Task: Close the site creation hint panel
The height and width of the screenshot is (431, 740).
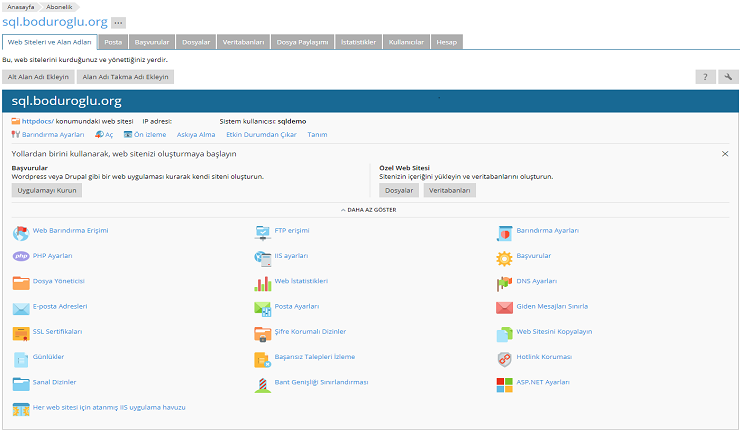Action: click(x=725, y=154)
